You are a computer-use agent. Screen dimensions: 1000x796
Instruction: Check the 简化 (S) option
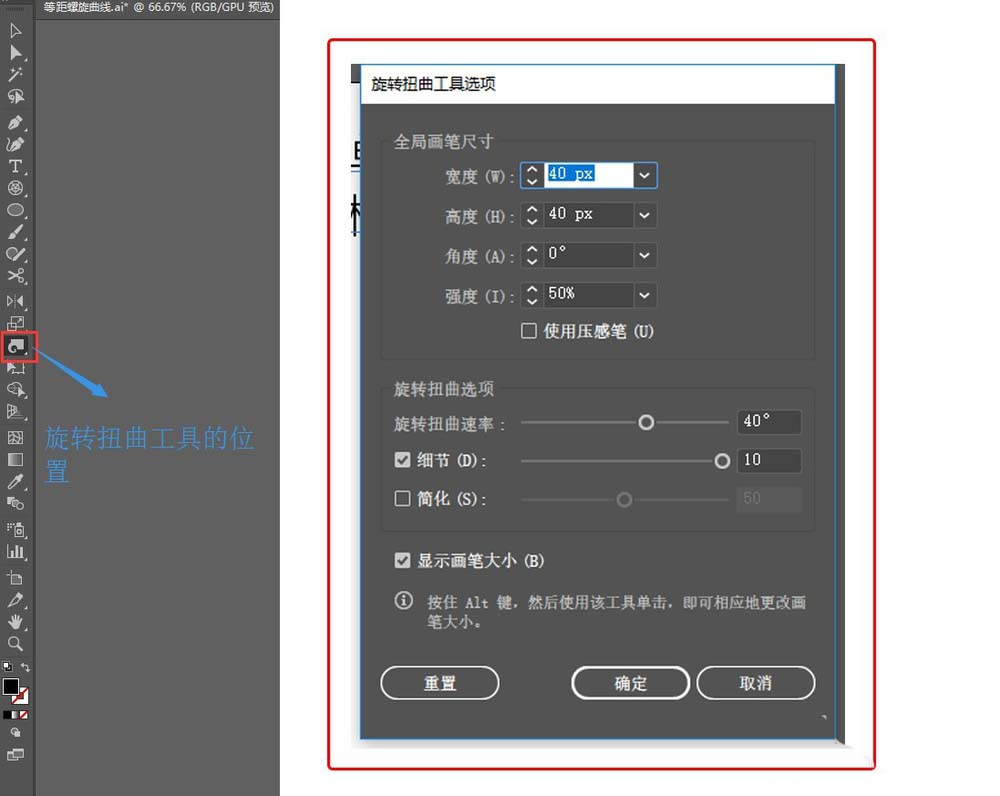(x=403, y=499)
